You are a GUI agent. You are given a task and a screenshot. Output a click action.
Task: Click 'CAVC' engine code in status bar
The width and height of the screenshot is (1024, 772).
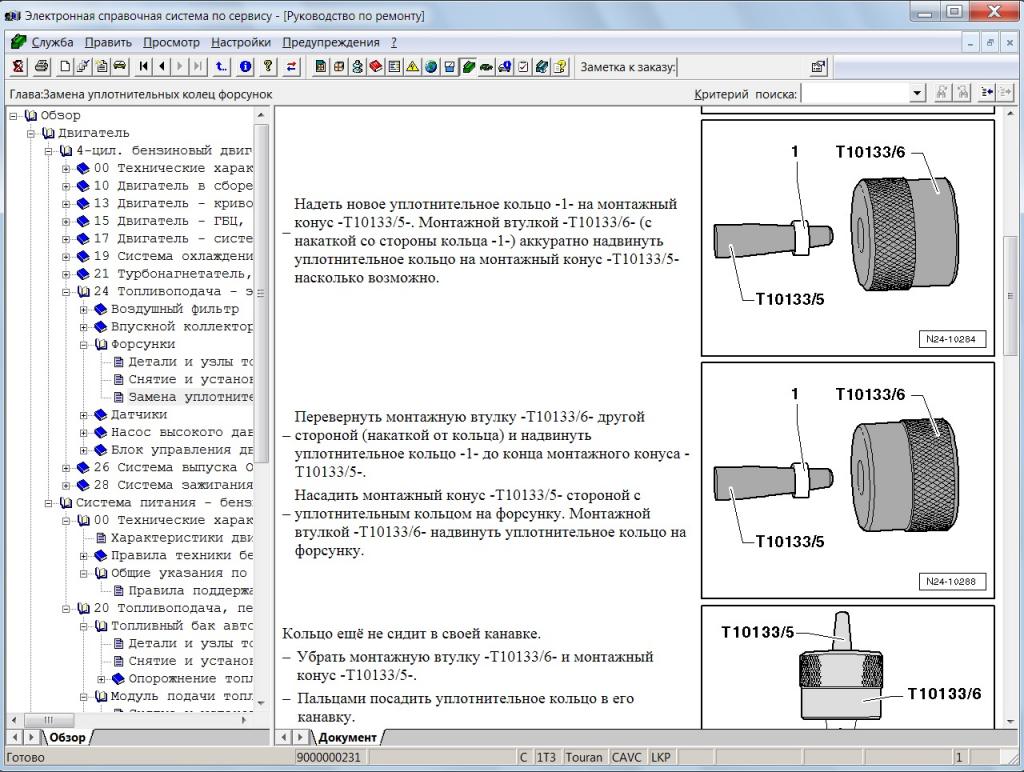[x=626, y=758]
